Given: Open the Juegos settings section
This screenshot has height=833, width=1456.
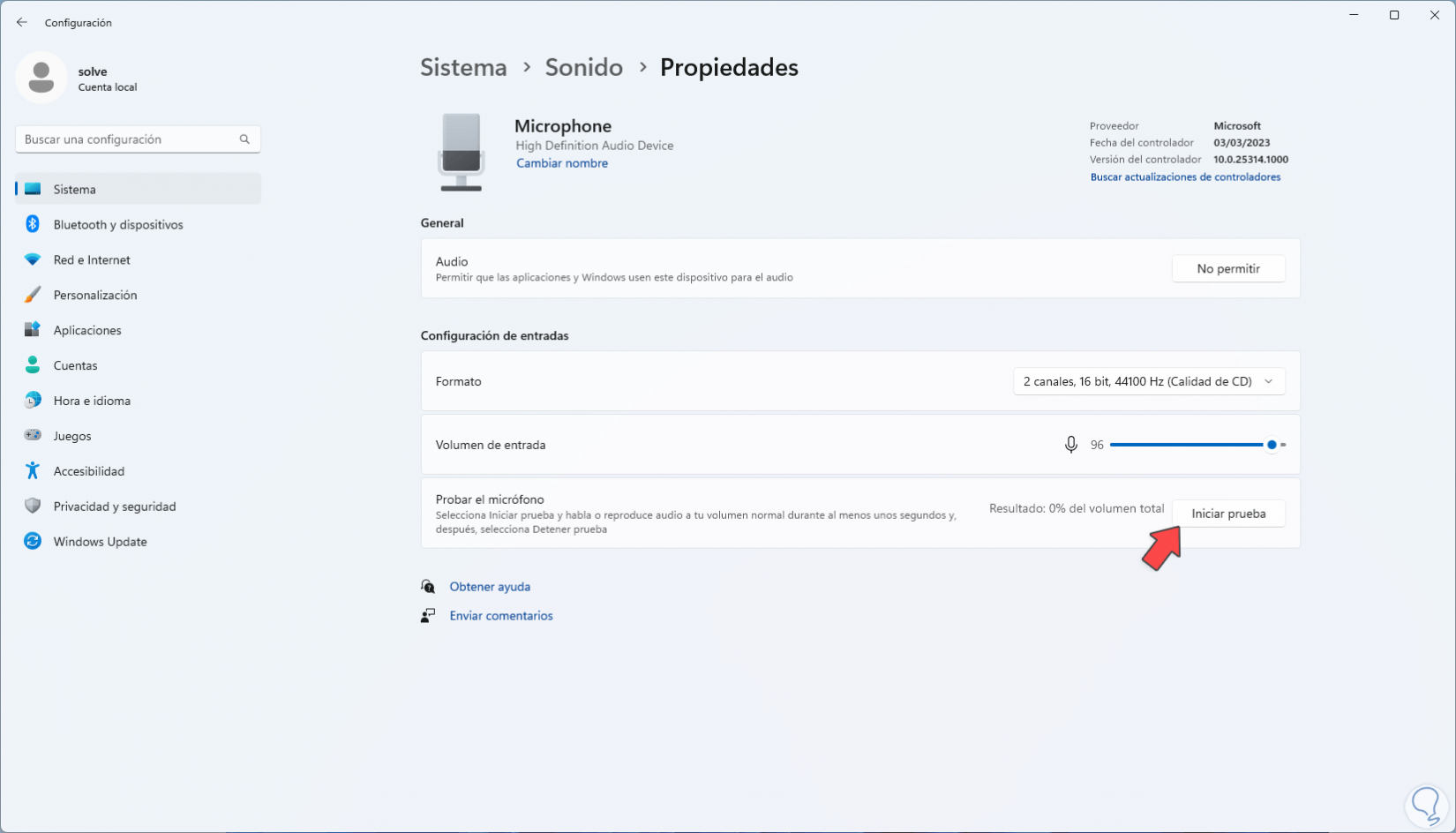Looking at the screenshot, I should [x=72, y=436].
